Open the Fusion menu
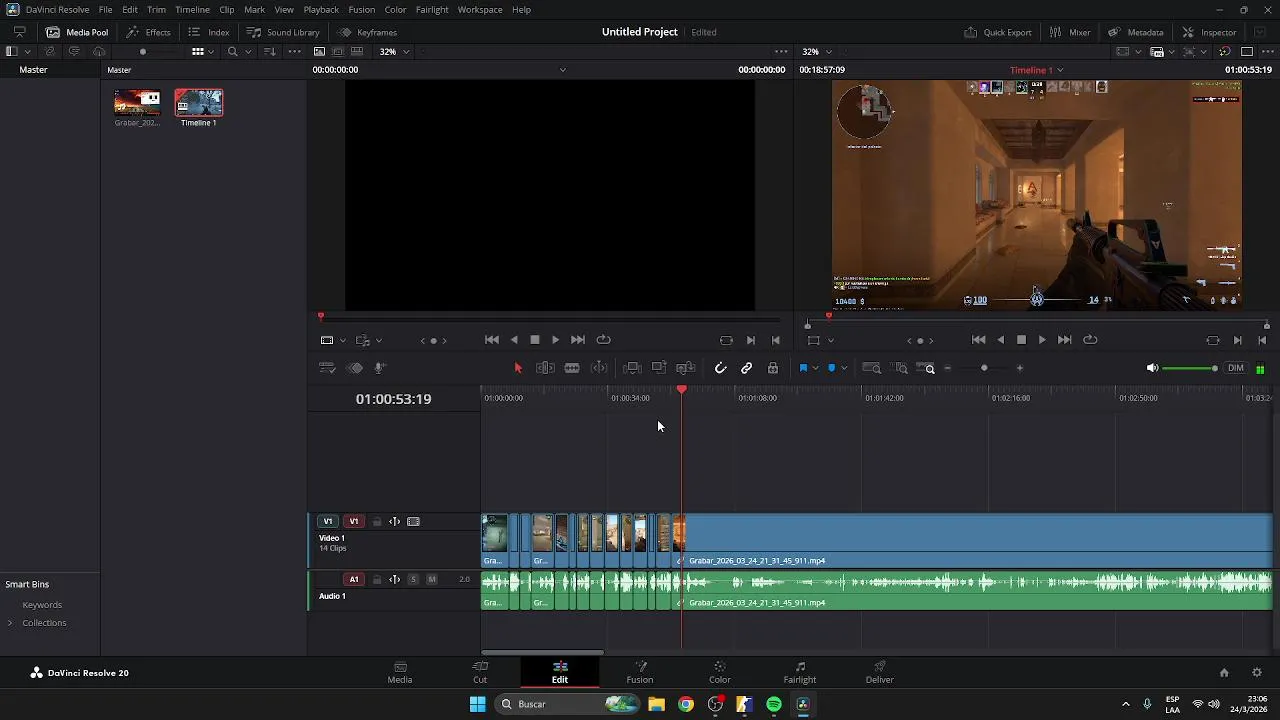 coord(361,9)
